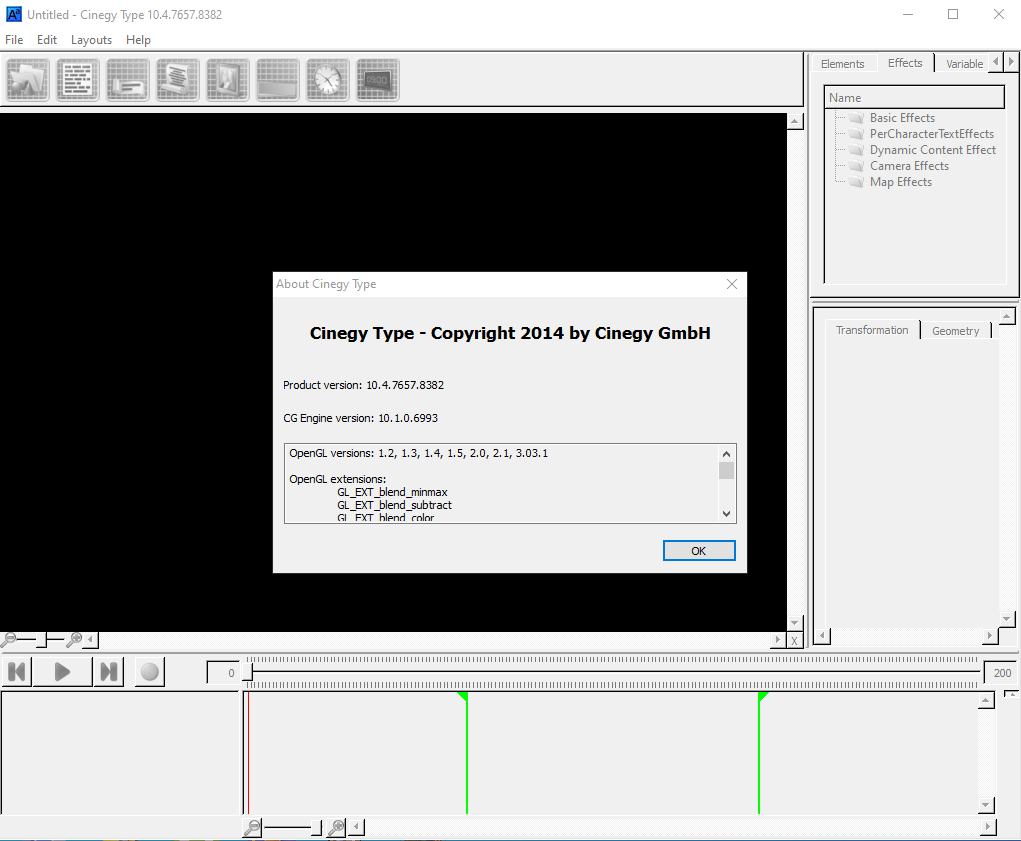Switch to the Variable tab
This screenshot has width=1021, height=841.
[964, 64]
